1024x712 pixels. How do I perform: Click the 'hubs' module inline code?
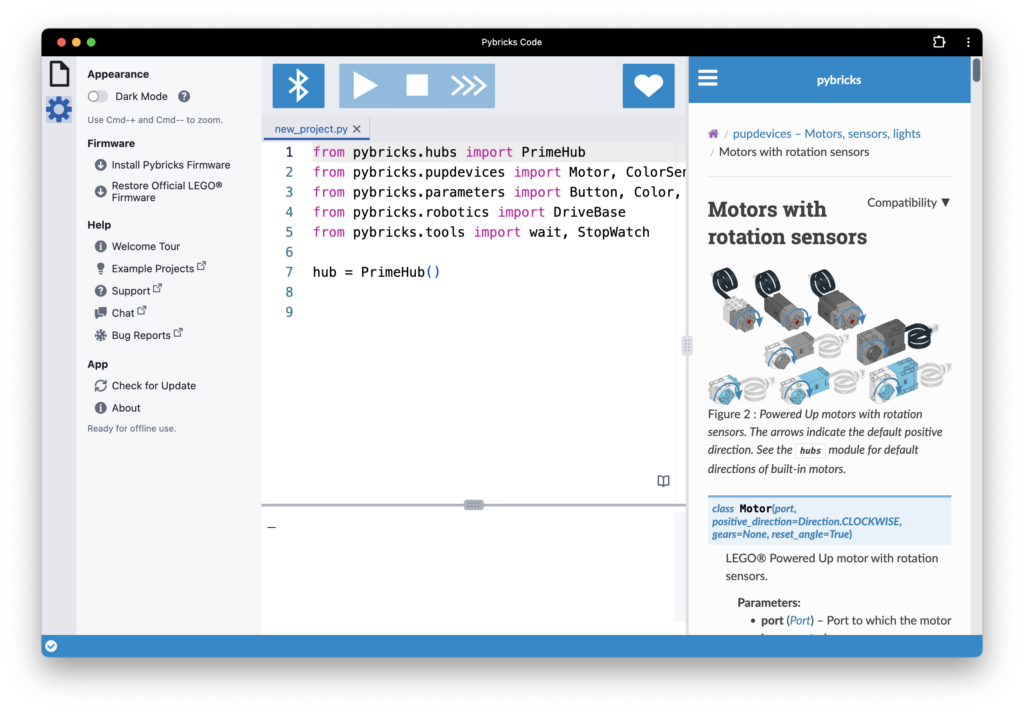pyautogui.click(x=810, y=450)
